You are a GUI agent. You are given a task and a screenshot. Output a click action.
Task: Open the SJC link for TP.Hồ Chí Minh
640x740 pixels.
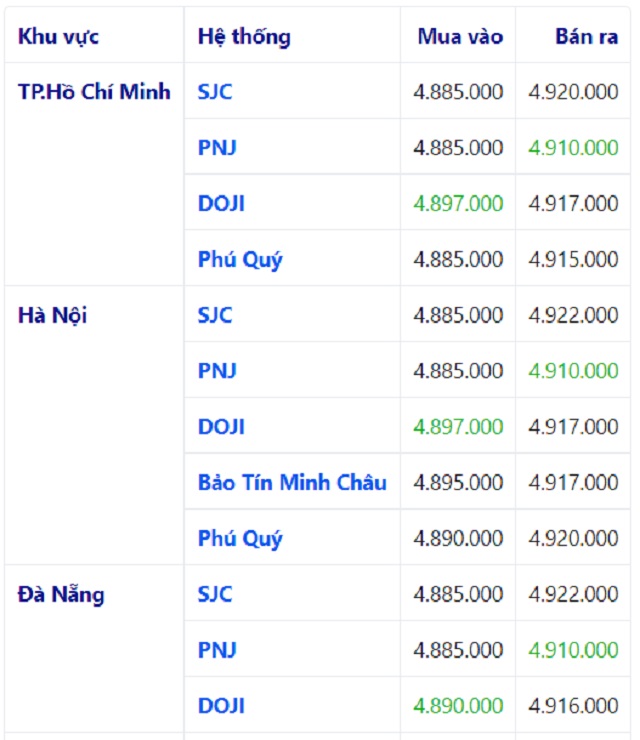(215, 92)
